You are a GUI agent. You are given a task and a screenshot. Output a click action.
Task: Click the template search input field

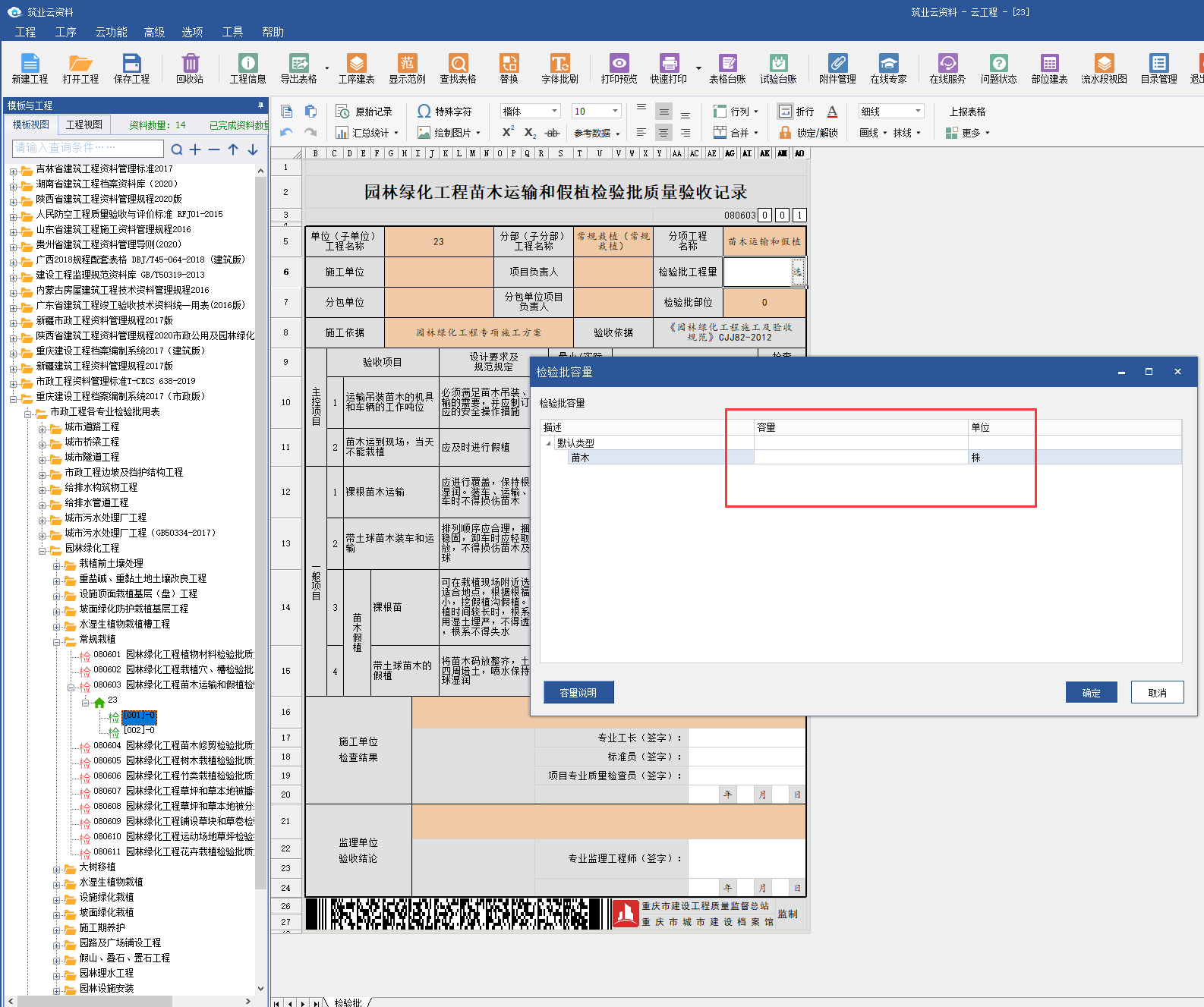pos(88,148)
